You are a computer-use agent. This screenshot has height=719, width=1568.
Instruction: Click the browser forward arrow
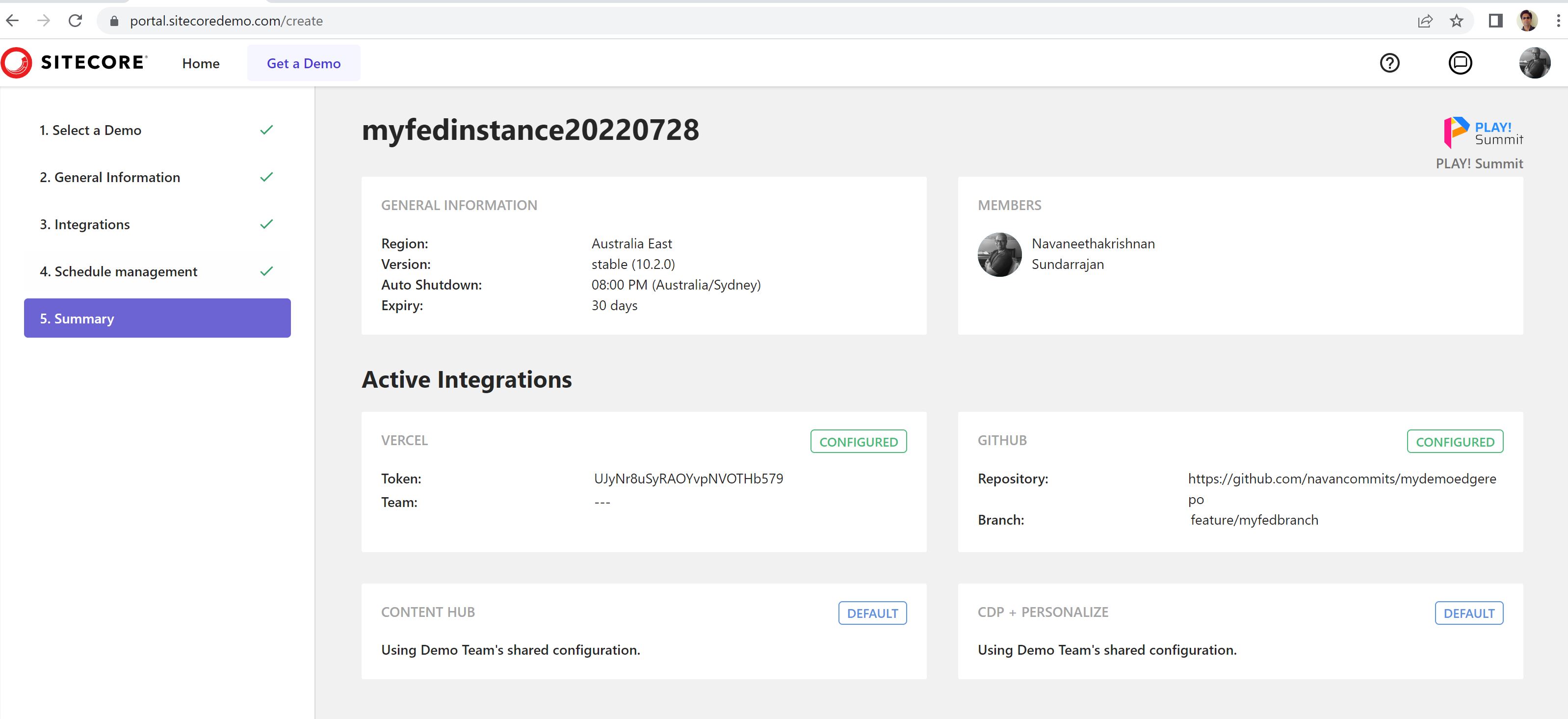(x=43, y=21)
